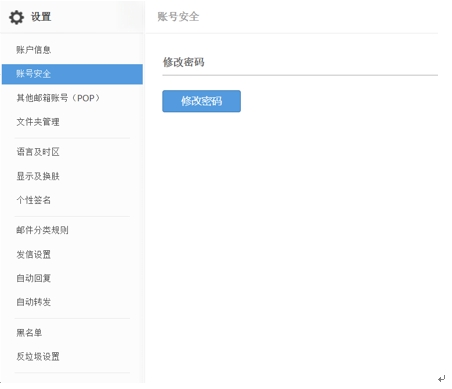Open 个性签名 settings
Viewport: 452px width, 389px height.
tap(34, 200)
